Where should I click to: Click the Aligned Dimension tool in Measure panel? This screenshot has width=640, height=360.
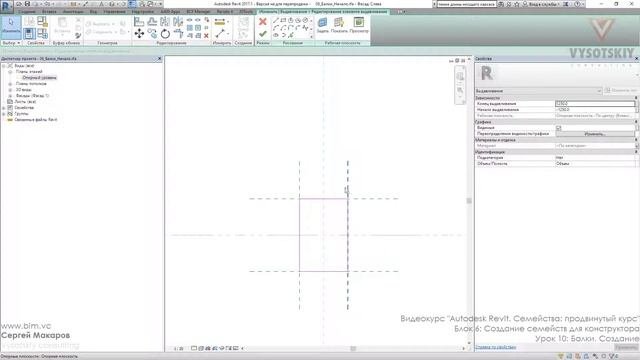[x=220, y=22]
